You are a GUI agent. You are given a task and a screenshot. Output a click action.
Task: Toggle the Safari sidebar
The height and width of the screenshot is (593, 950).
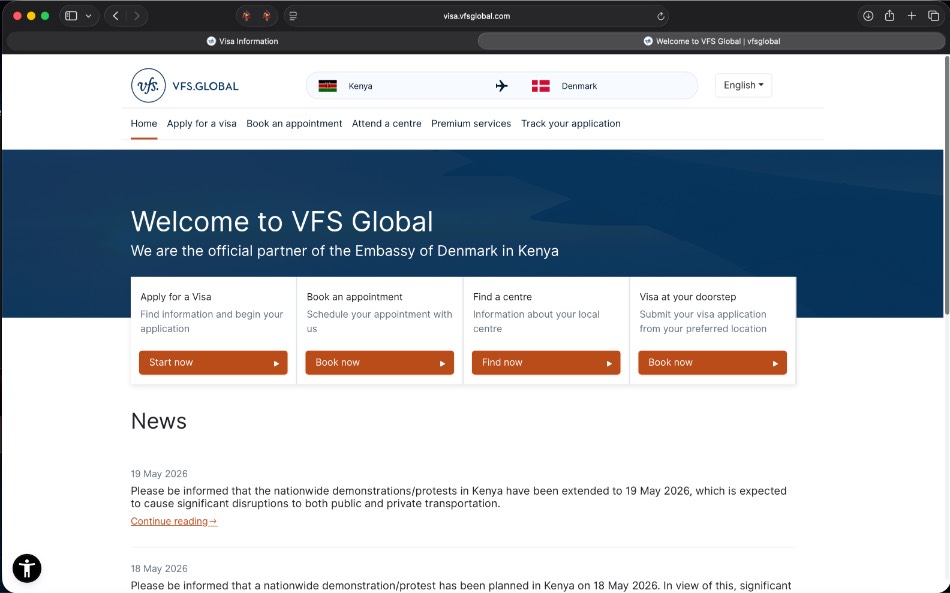(x=71, y=16)
